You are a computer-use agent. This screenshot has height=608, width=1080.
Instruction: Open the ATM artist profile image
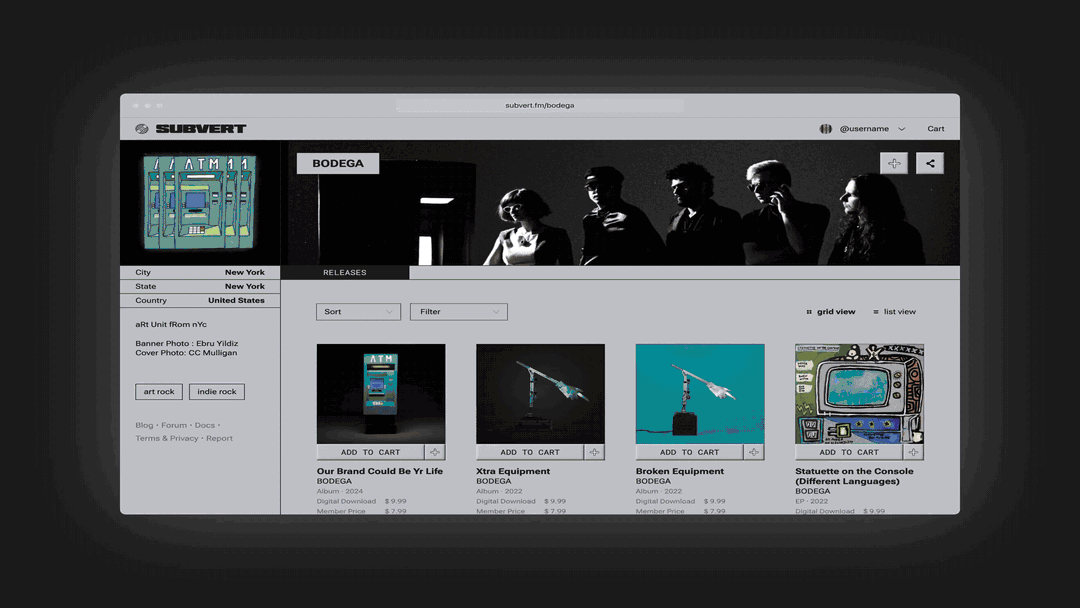pos(200,202)
